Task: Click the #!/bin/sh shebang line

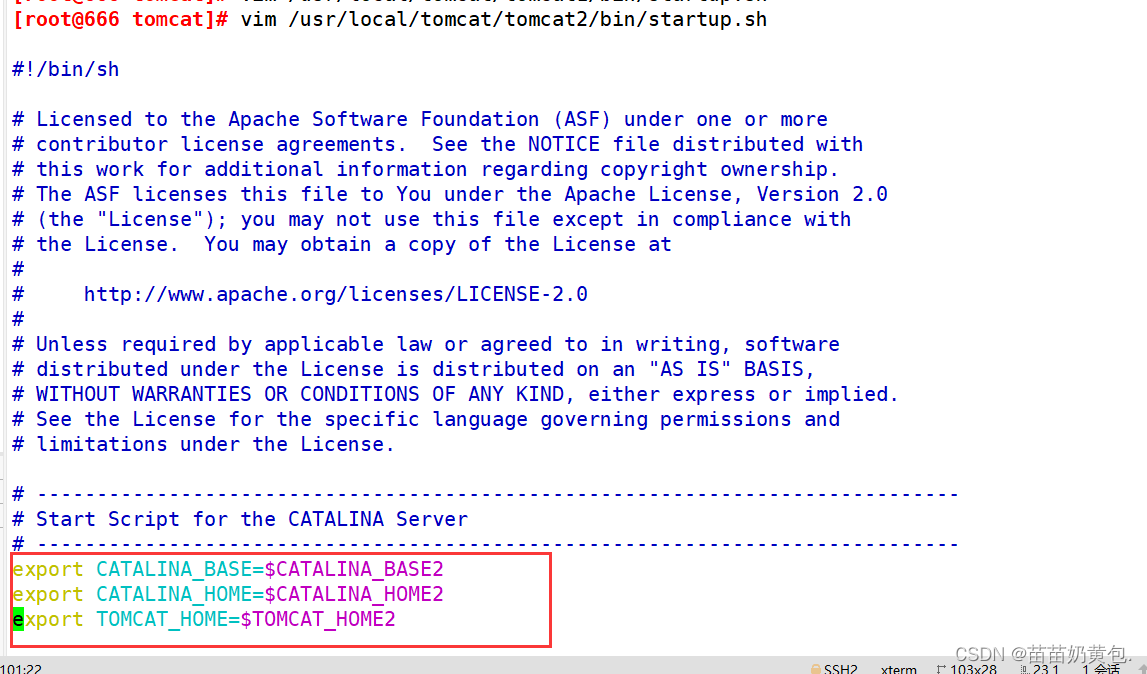Action: click(66, 70)
